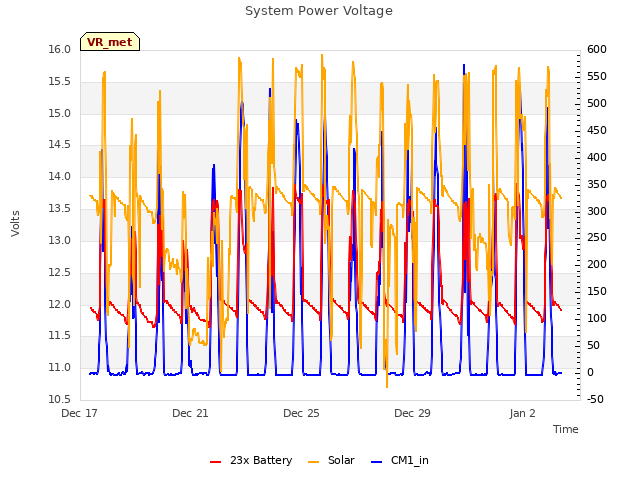Click the blue CM1_in legend swatch
This screenshot has height=480, width=640.
376,462
